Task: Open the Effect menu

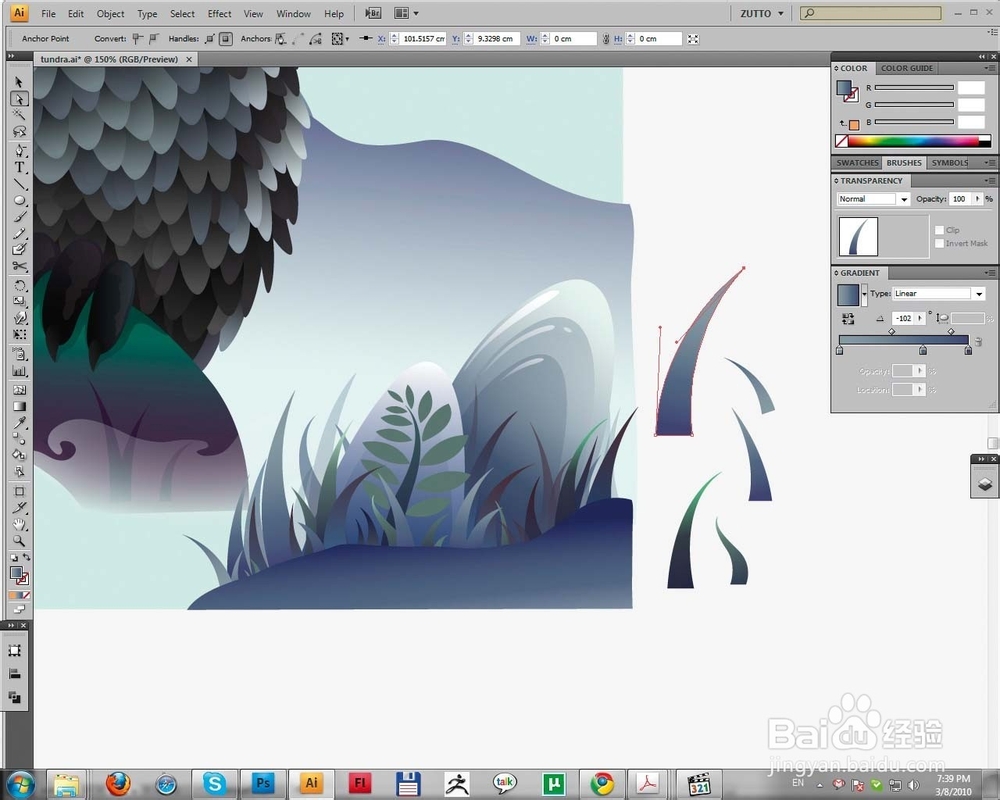Action: 219,13
